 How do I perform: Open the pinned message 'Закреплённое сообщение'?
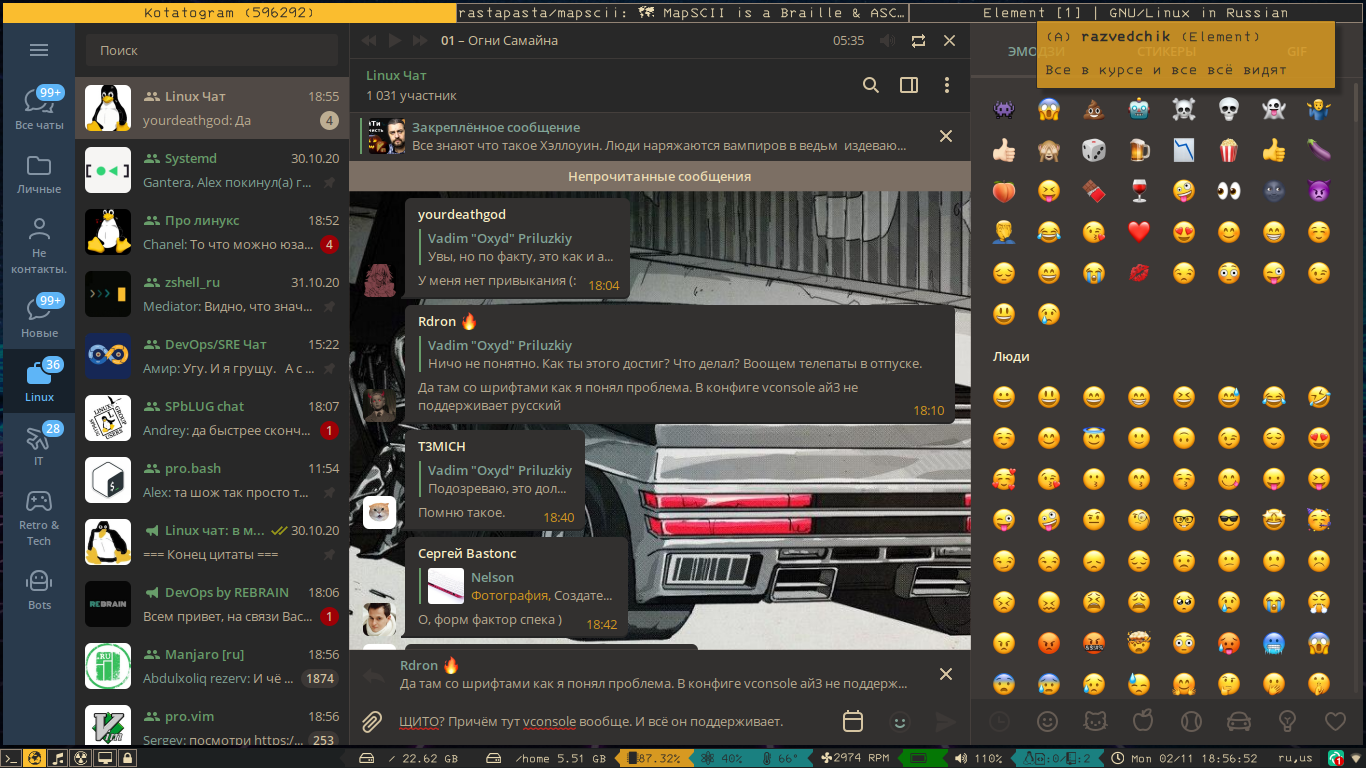point(641,136)
